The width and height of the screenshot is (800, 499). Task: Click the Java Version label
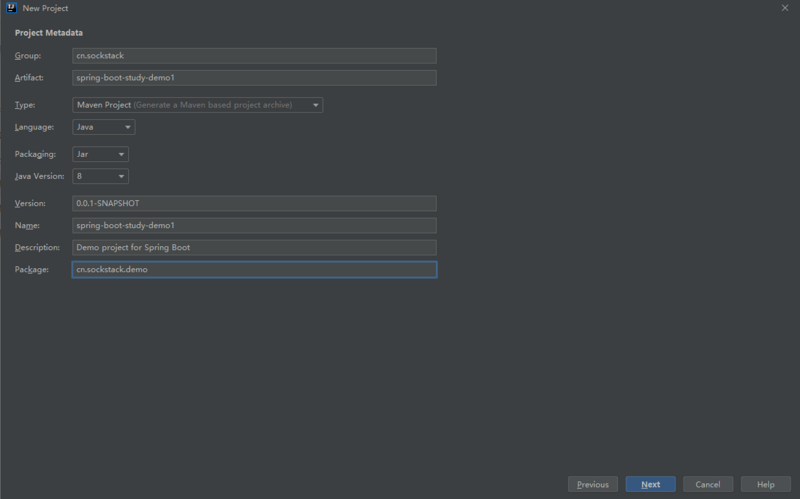click(39, 176)
